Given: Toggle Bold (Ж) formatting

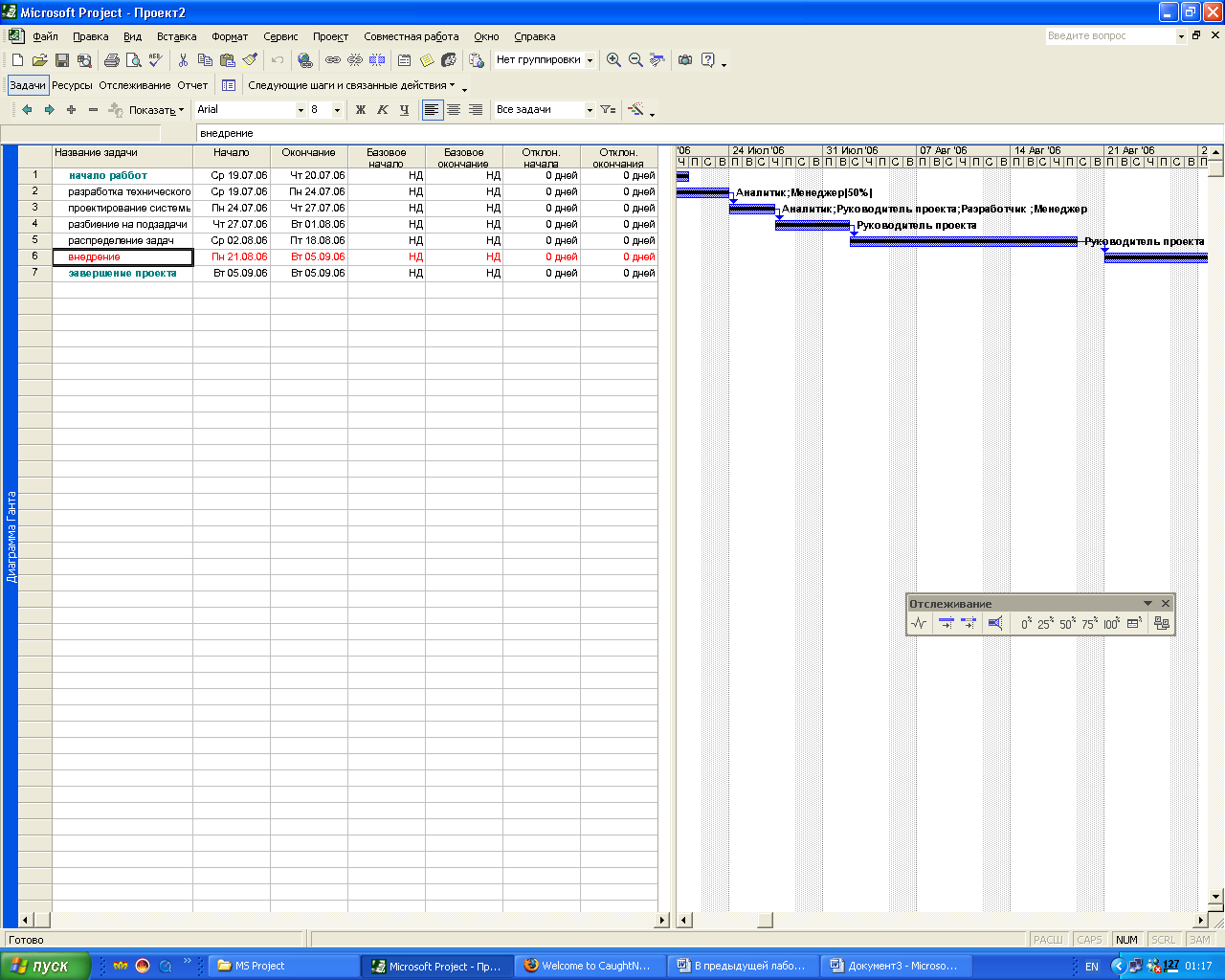Looking at the screenshot, I should [361, 110].
